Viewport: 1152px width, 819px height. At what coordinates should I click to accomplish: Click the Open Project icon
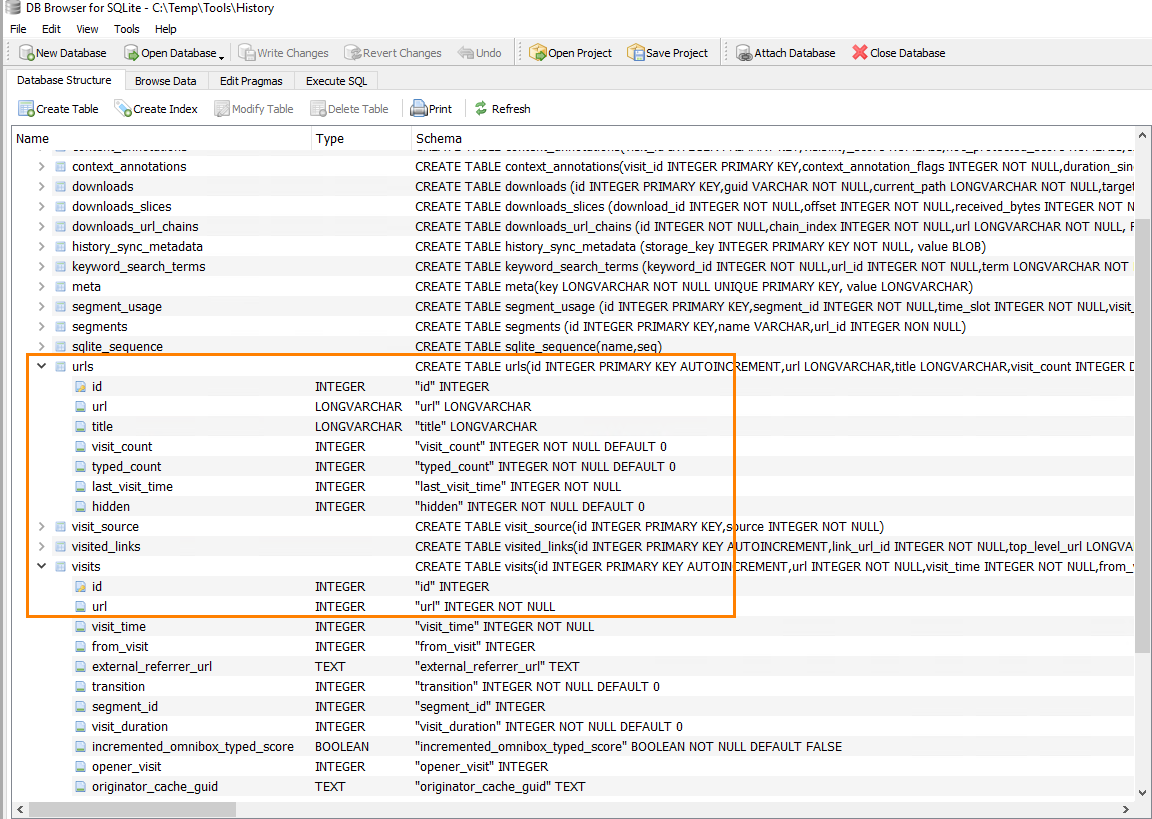click(x=538, y=53)
